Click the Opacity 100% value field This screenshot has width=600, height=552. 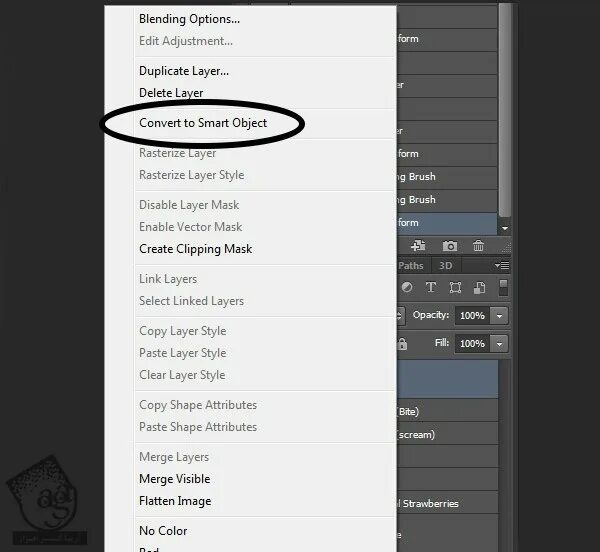[473, 316]
